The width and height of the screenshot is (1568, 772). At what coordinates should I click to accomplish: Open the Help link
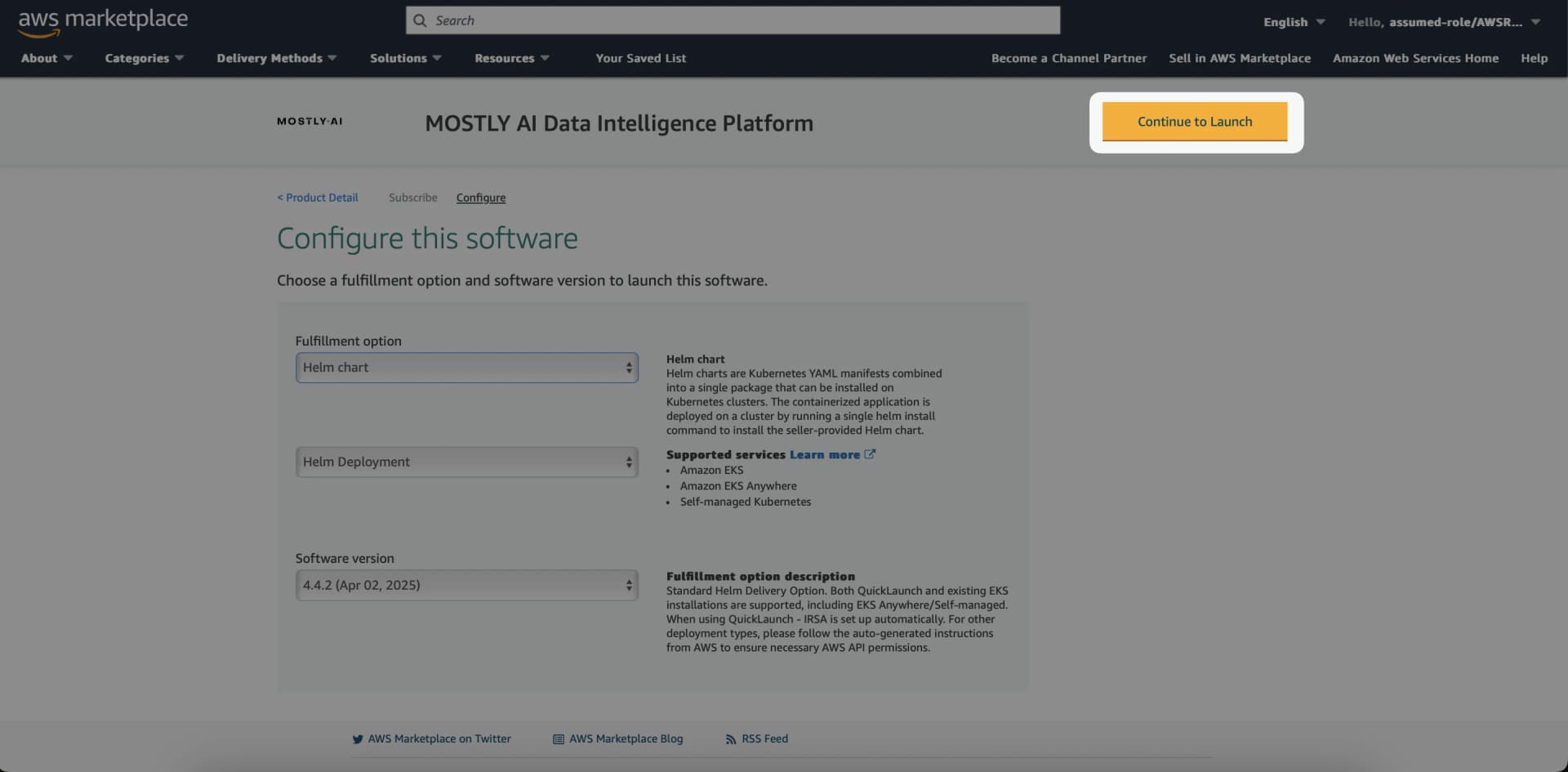coord(1534,58)
